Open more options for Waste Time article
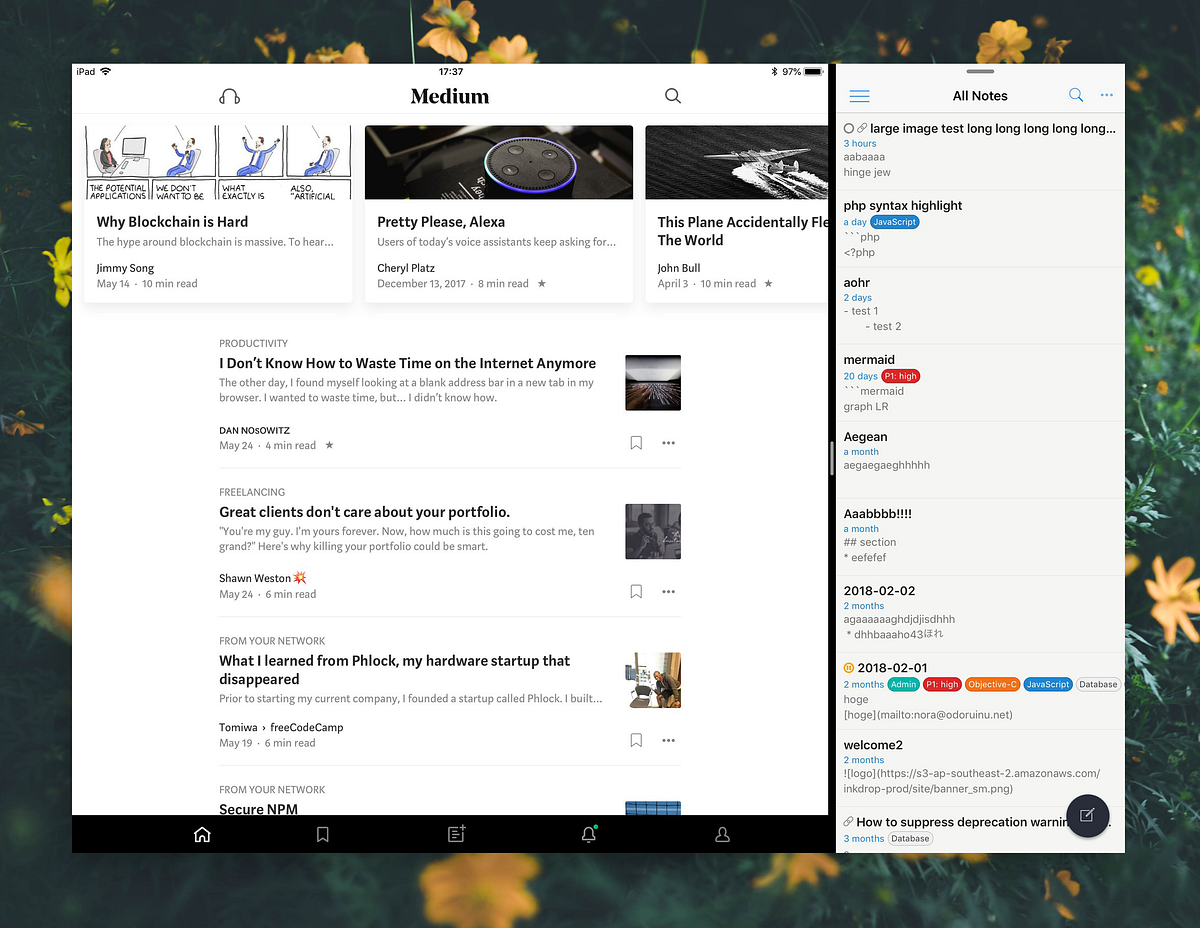The image size is (1200, 928). [668, 443]
